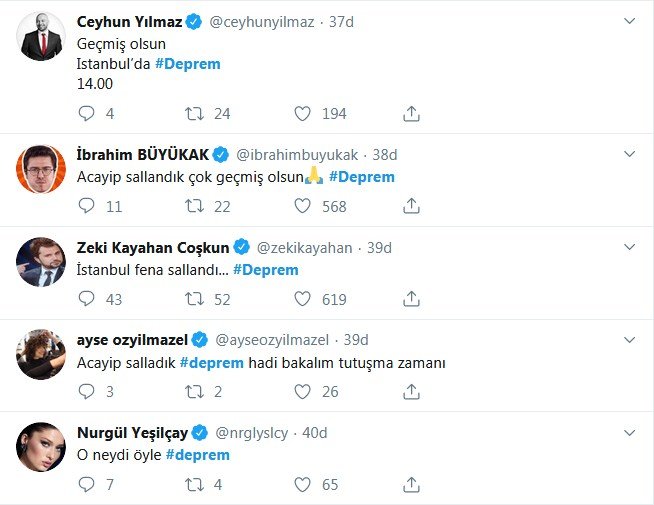Share Ceyhun Yılmaz's tweet

click(x=410, y=114)
